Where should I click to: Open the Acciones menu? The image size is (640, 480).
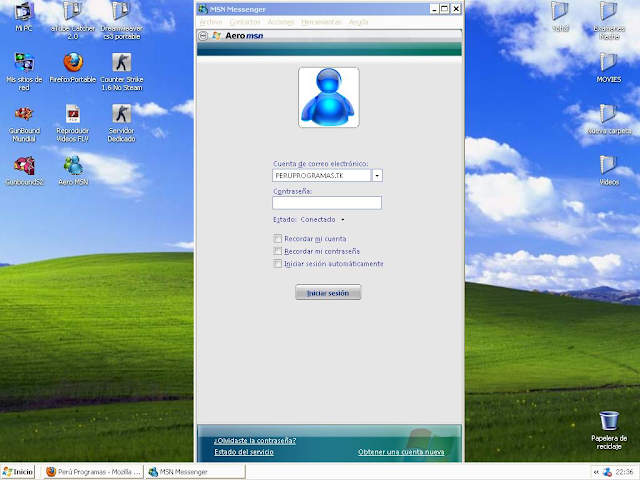(x=280, y=22)
